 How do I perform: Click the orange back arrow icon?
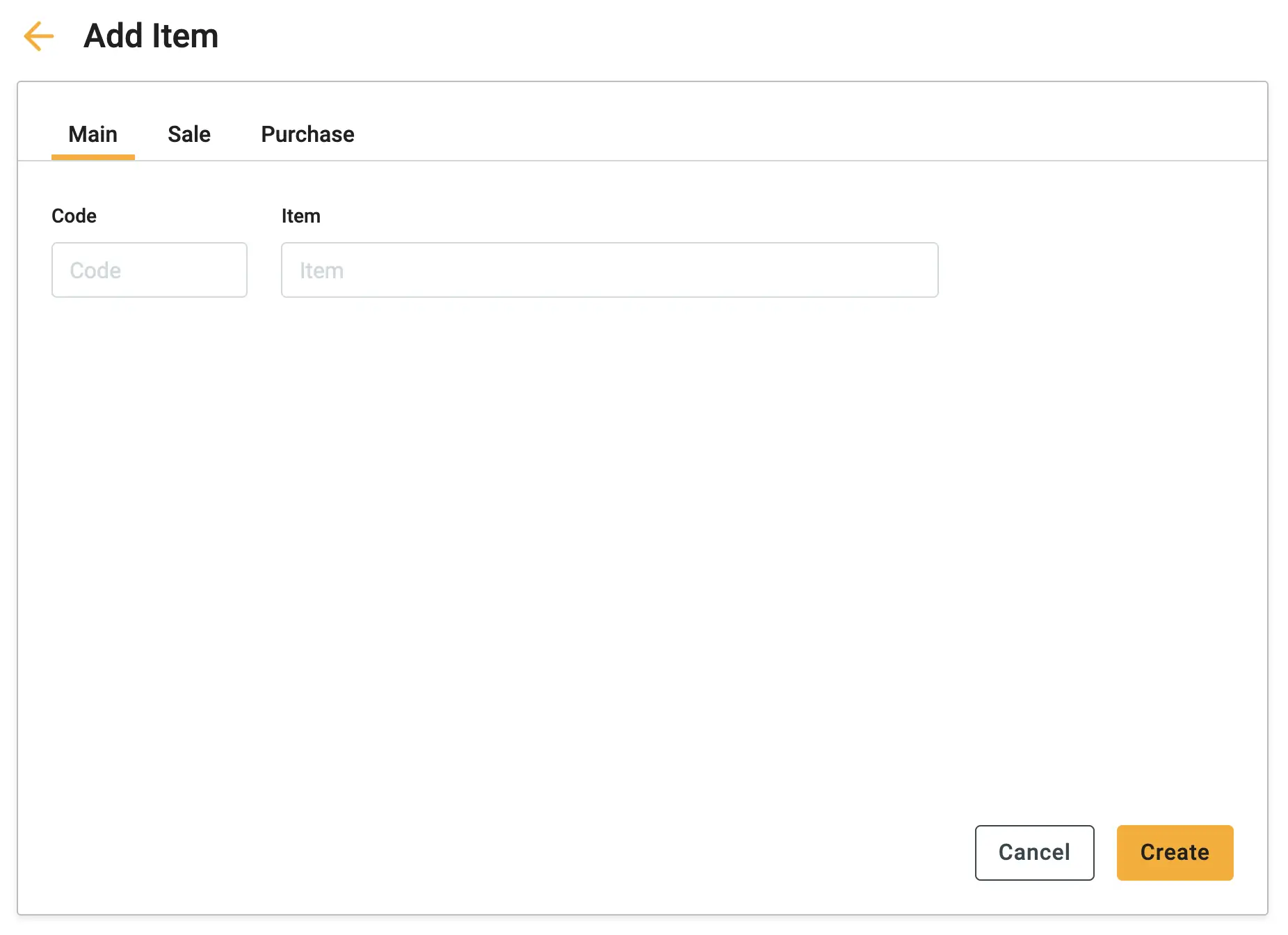tap(39, 36)
